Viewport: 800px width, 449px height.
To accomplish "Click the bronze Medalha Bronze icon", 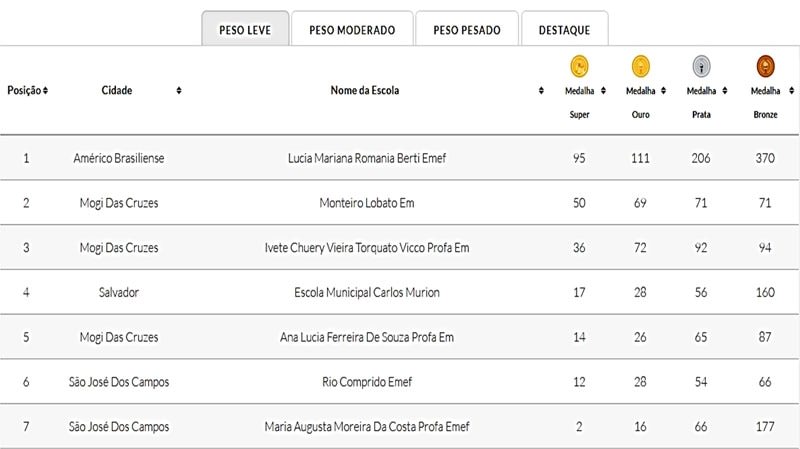I will tap(765, 66).
